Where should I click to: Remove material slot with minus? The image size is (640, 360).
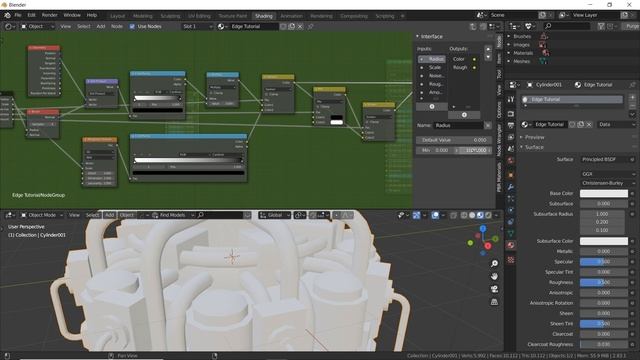coord(632,105)
